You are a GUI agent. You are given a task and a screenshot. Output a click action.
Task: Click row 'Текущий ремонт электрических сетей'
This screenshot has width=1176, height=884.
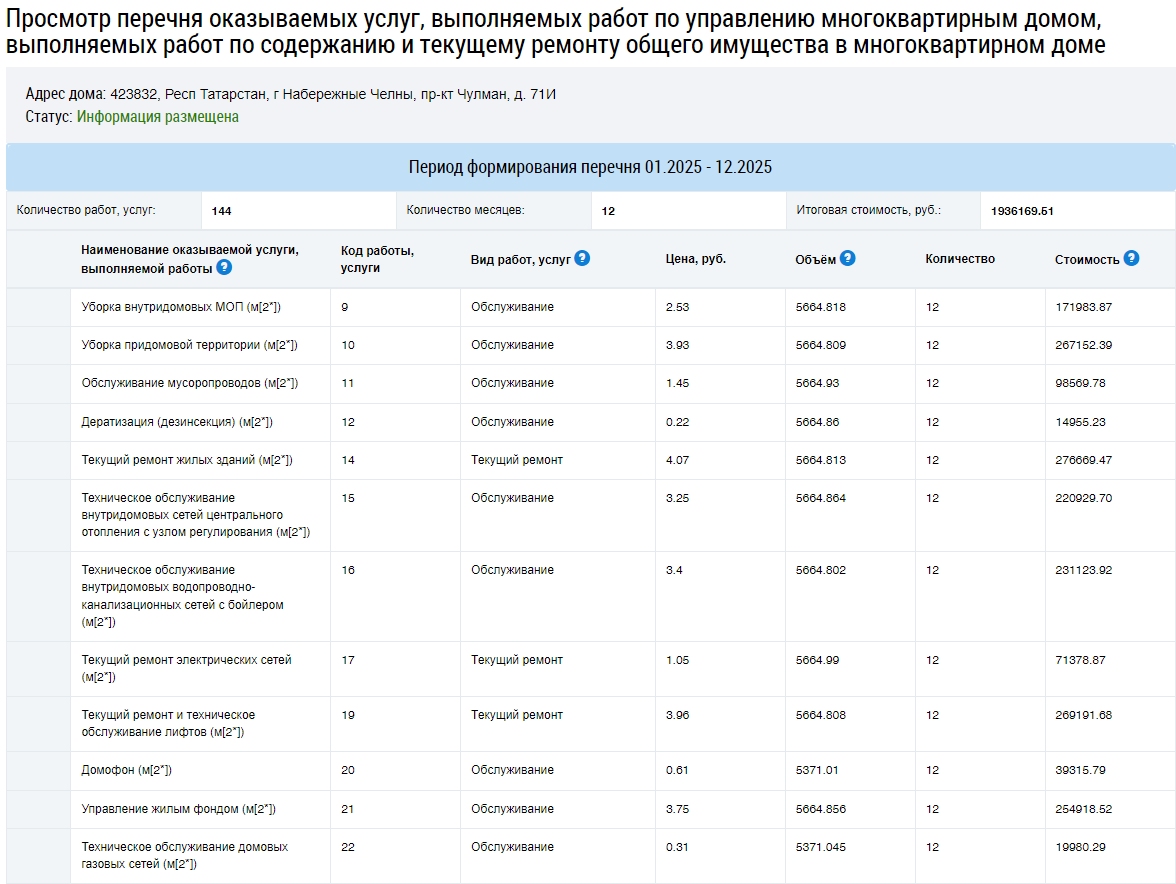coord(590,669)
